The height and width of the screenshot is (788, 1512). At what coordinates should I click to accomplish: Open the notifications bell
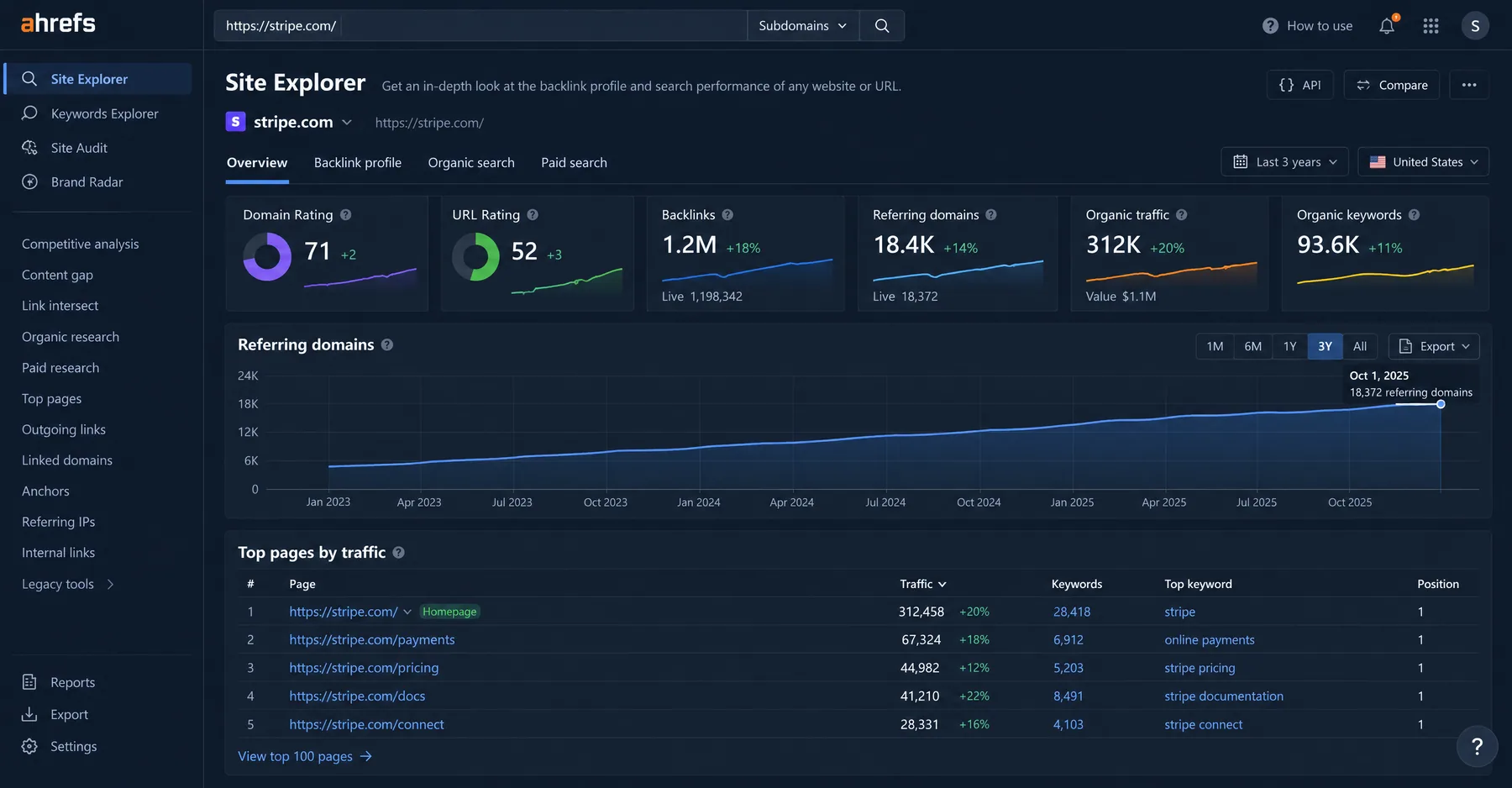click(1387, 26)
